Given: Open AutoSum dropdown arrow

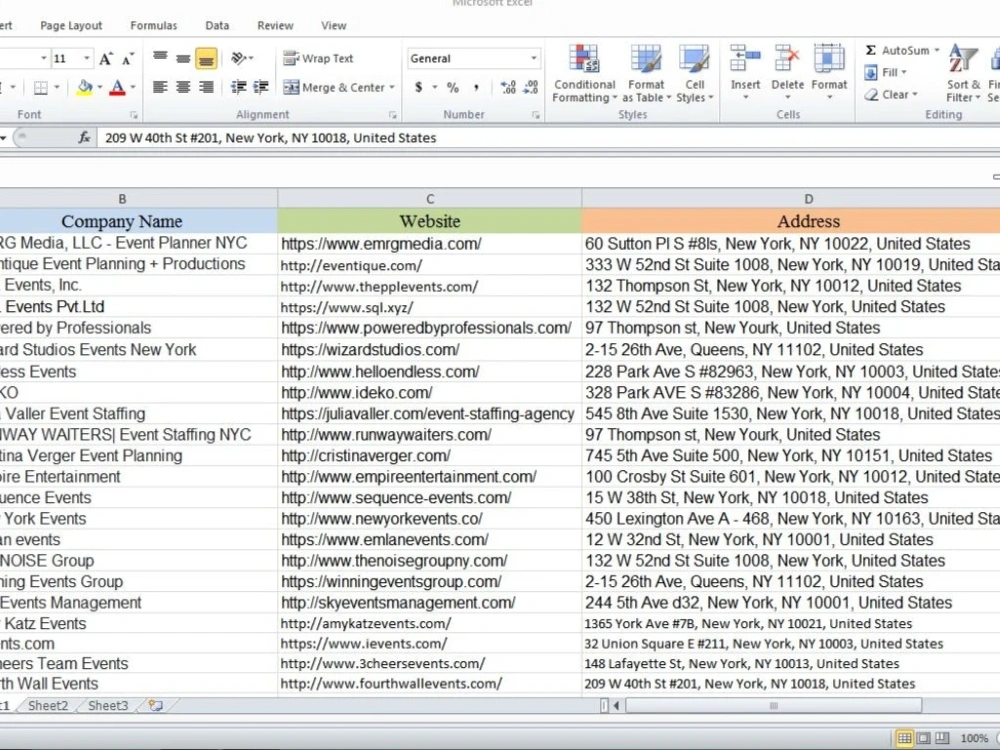Looking at the screenshot, I should pos(936,50).
